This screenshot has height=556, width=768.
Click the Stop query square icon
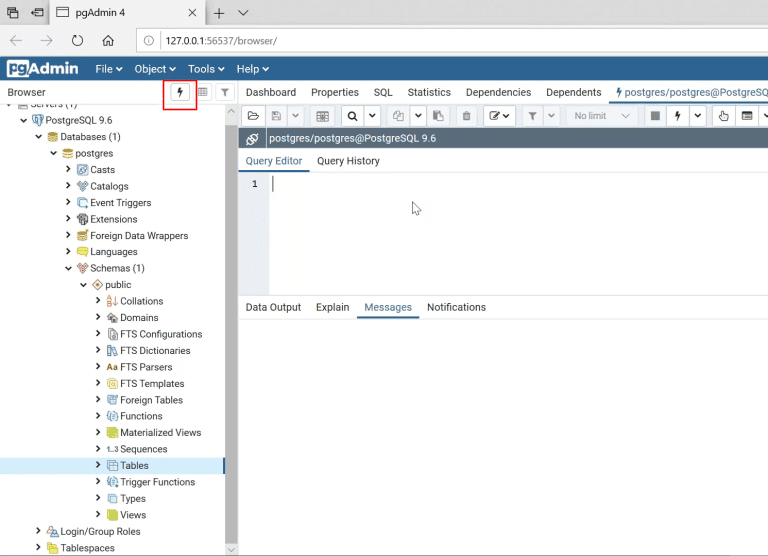[655, 116]
